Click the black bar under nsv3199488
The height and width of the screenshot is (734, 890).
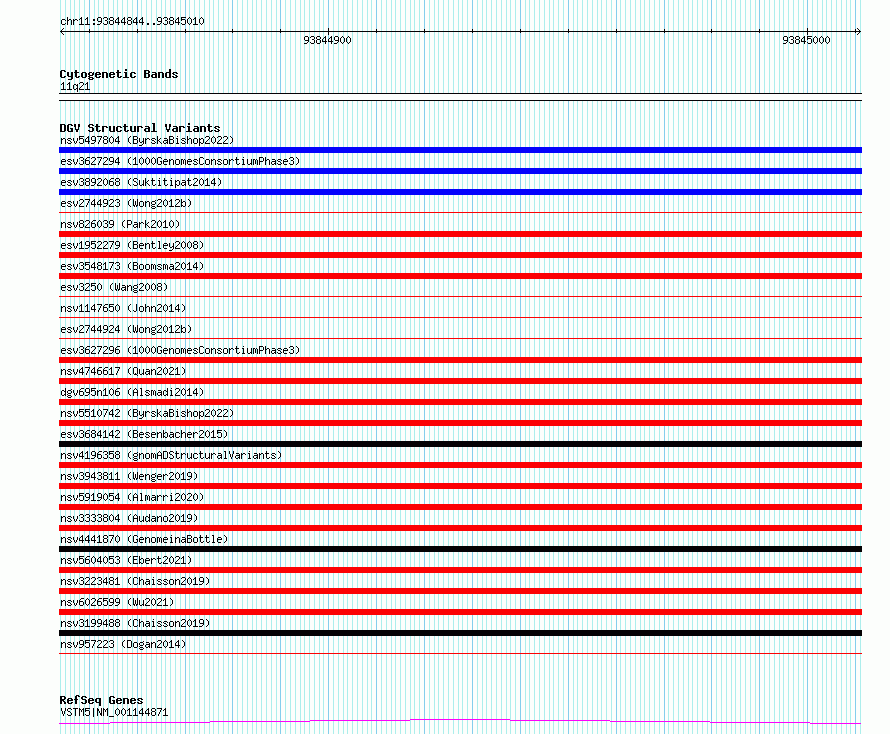coord(460,633)
